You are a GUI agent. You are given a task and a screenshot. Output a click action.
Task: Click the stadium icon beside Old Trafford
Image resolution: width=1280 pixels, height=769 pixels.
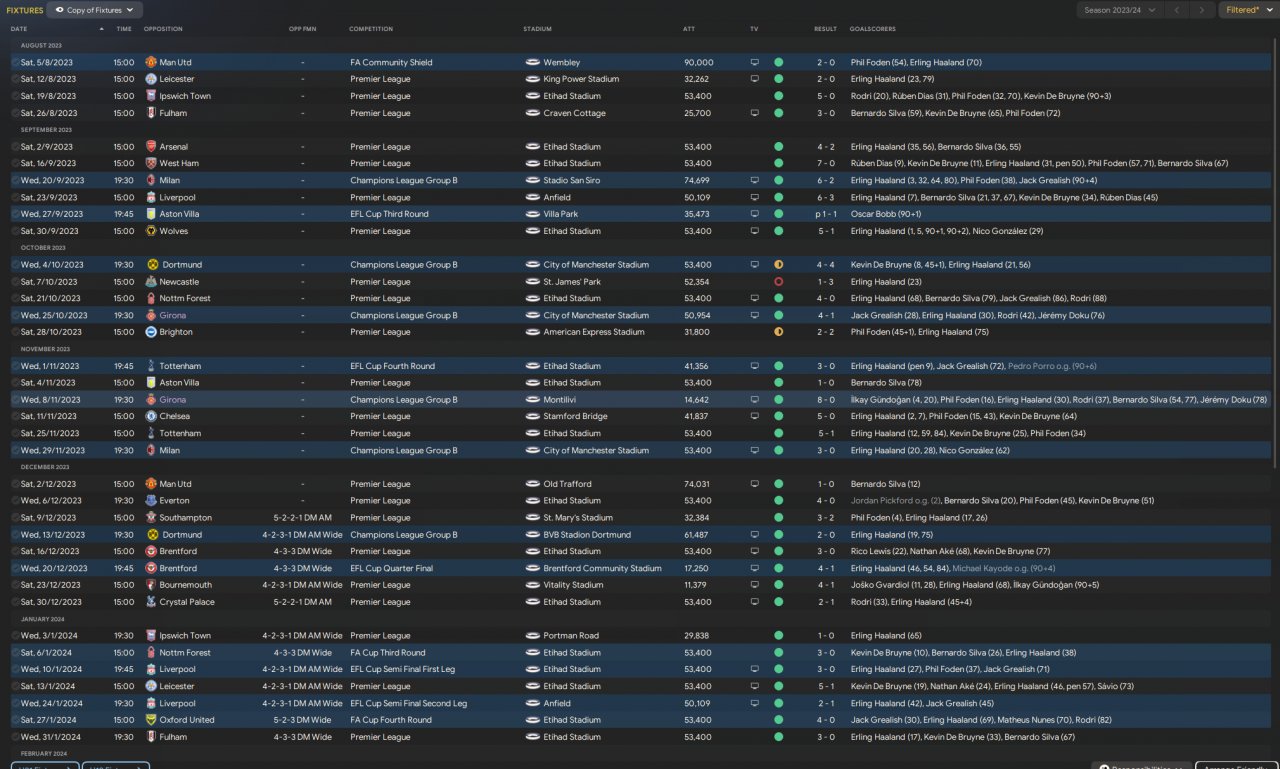coord(533,484)
